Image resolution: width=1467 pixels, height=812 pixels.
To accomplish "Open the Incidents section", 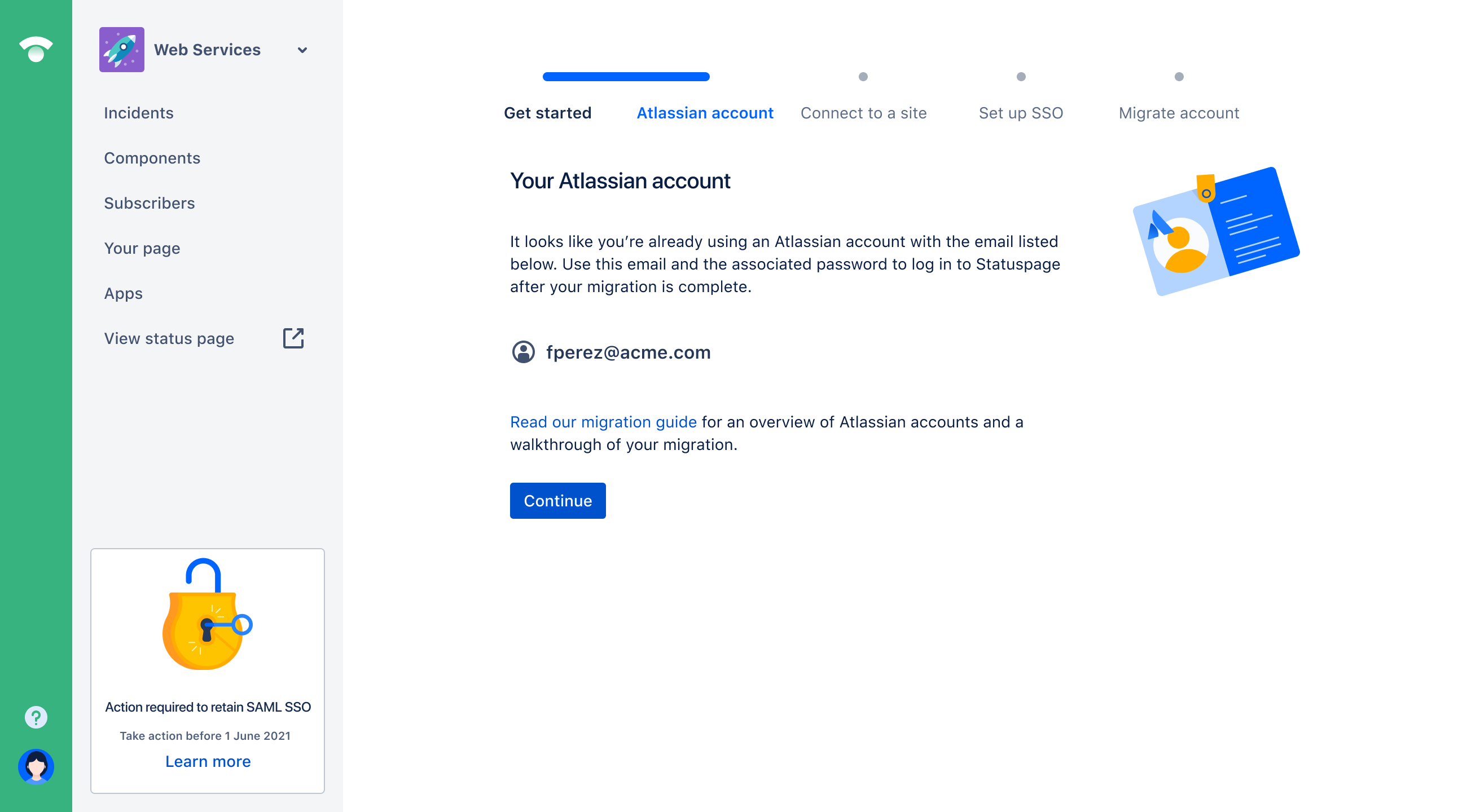I will (x=138, y=113).
